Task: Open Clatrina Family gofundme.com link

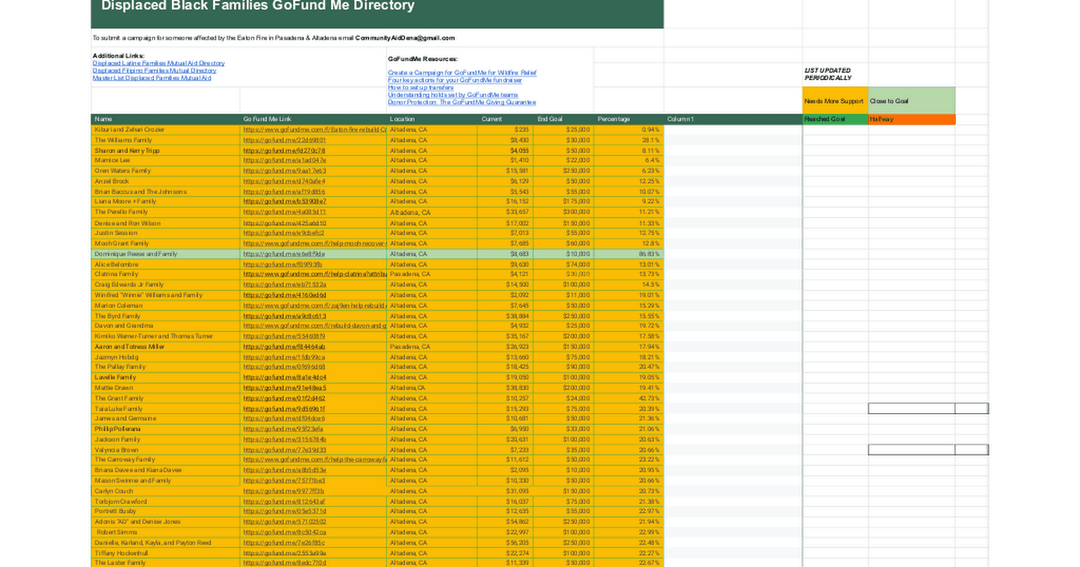Action: click(x=314, y=274)
